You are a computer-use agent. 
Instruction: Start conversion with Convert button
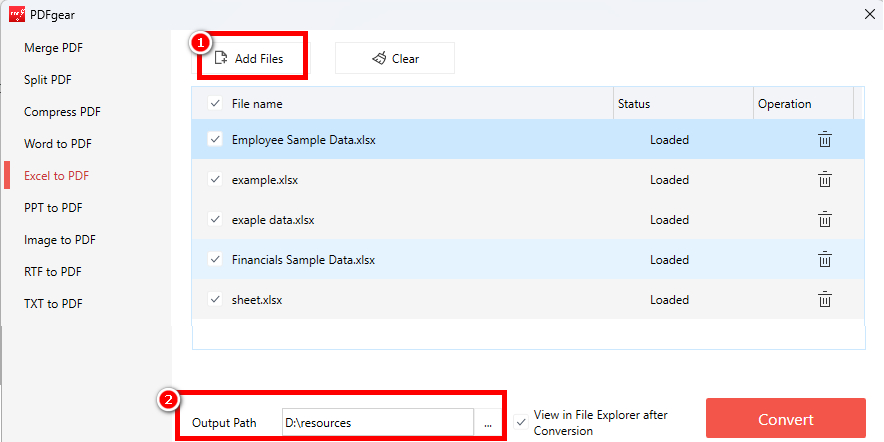coord(785,420)
